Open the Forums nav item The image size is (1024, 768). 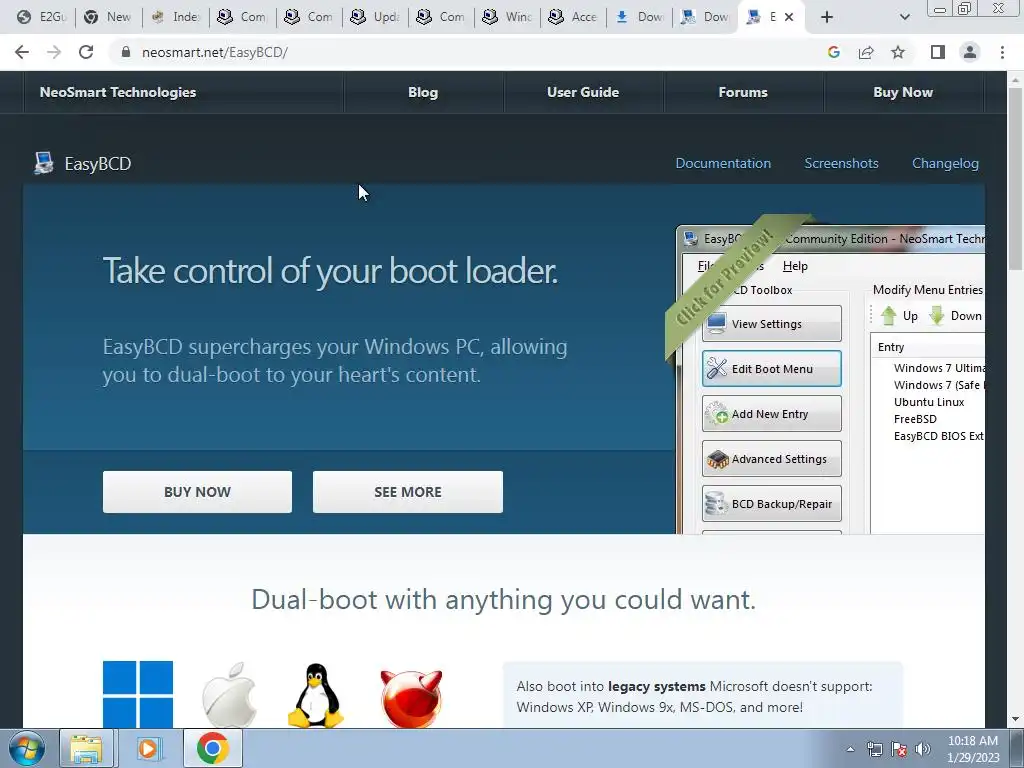(743, 92)
